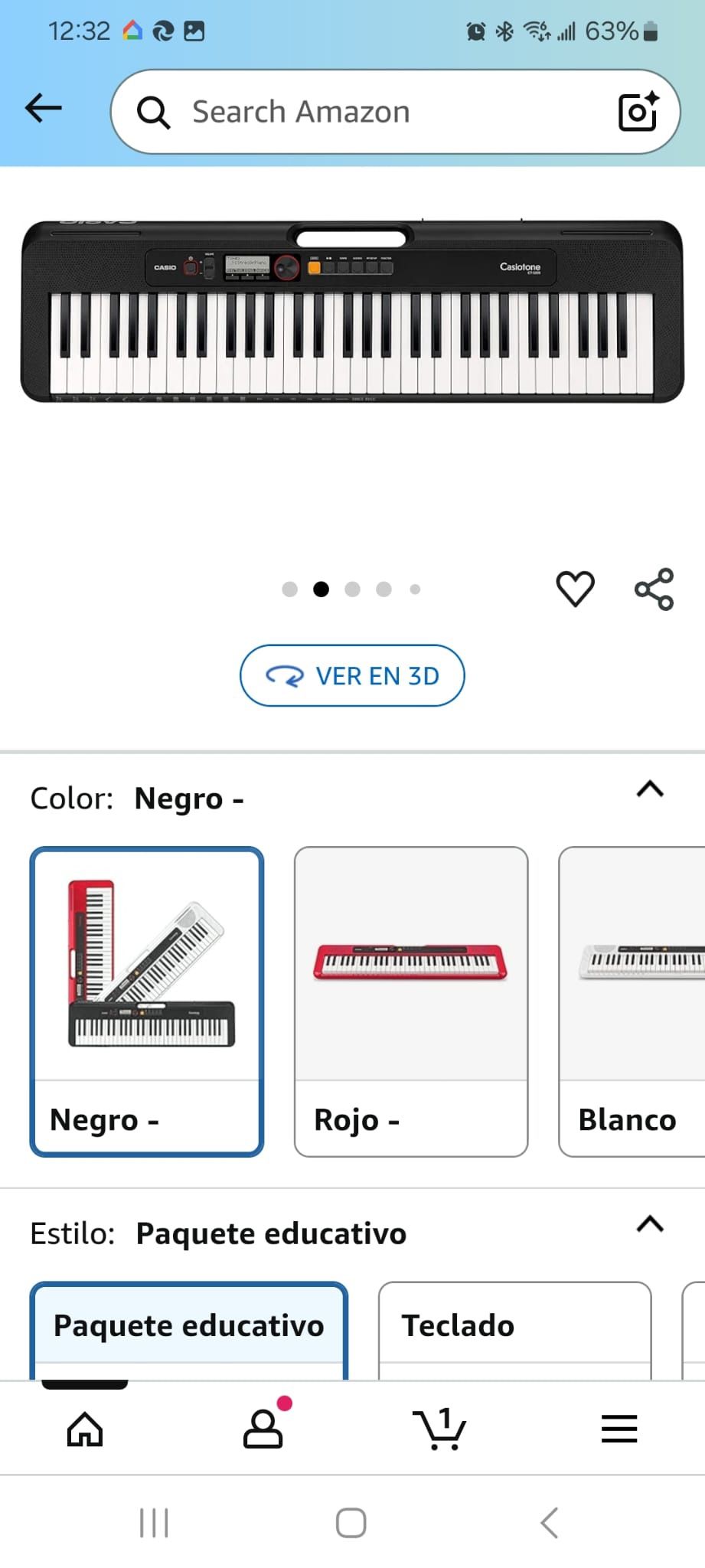Screen dimensions: 705x1568
Task: Select the Teclado style option
Action: (x=514, y=1327)
